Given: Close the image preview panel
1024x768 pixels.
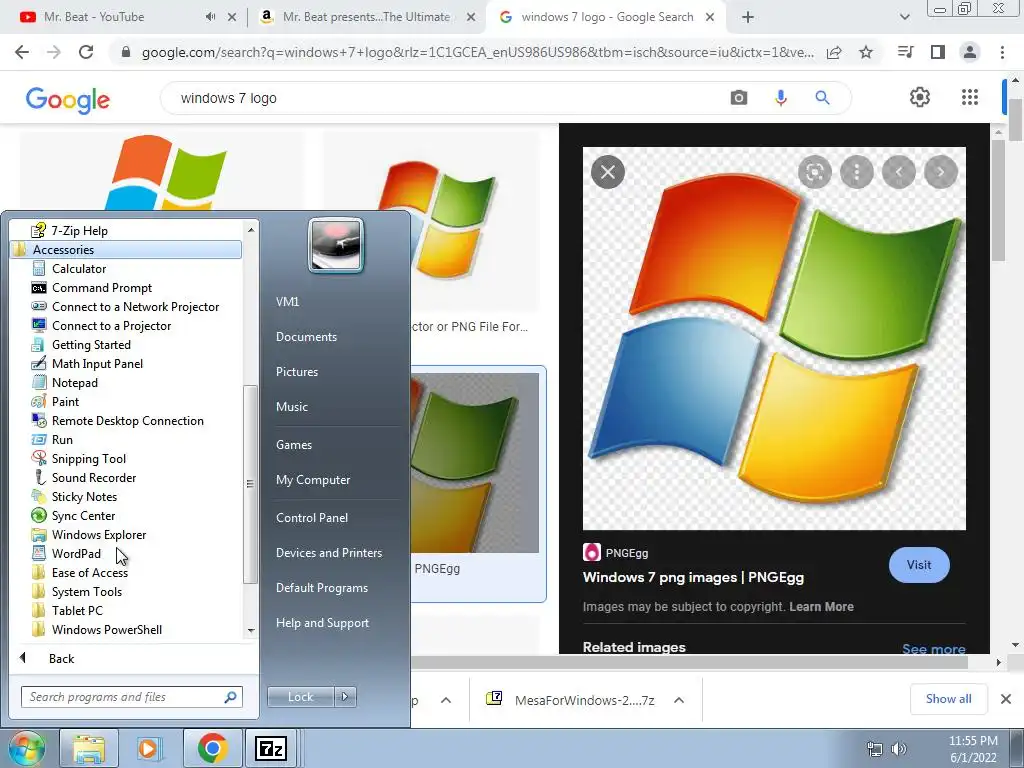Looking at the screenshot, I should click(x=607, y=172).
